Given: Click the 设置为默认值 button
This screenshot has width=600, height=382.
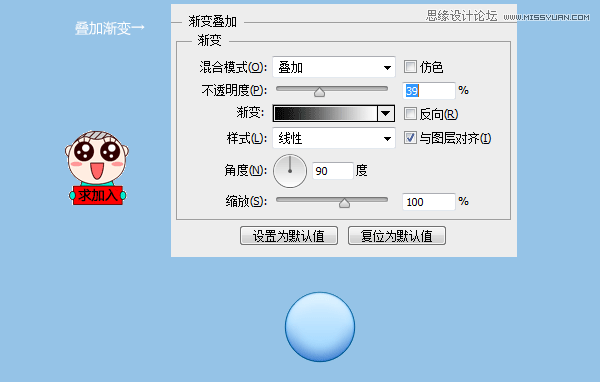Looking at the screenshot, I should coord(289,236).
